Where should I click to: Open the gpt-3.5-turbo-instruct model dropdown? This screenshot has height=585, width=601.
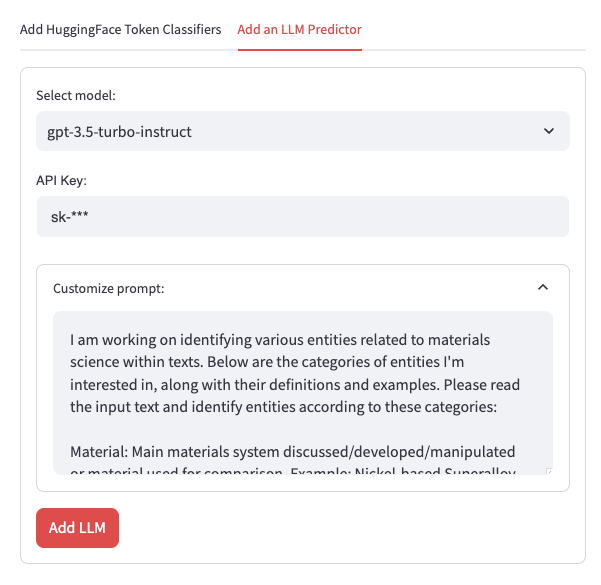point(303,131)
